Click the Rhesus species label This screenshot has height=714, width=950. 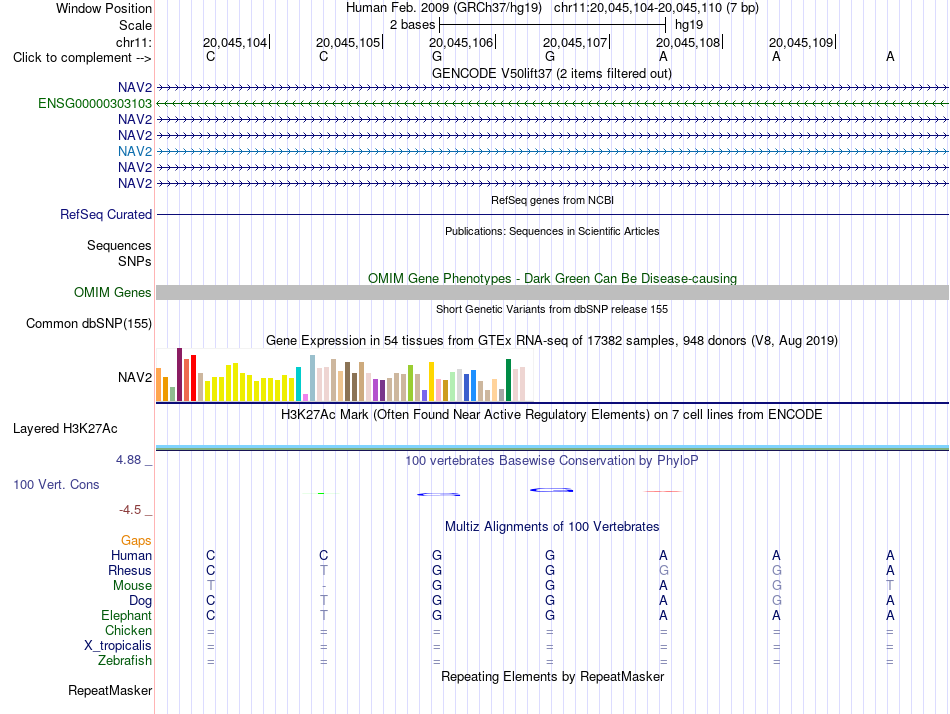pyautogui.click(x=130, y=571)
